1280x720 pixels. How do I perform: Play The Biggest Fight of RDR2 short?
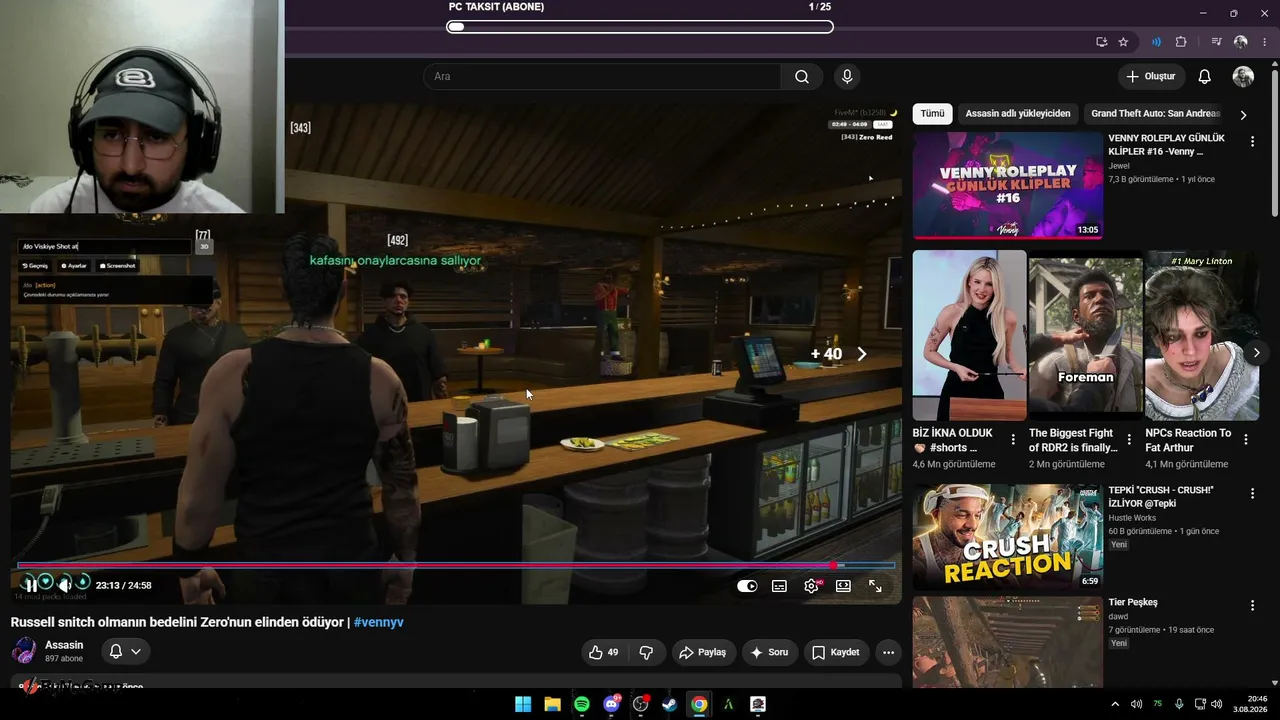click(1085, 335)
